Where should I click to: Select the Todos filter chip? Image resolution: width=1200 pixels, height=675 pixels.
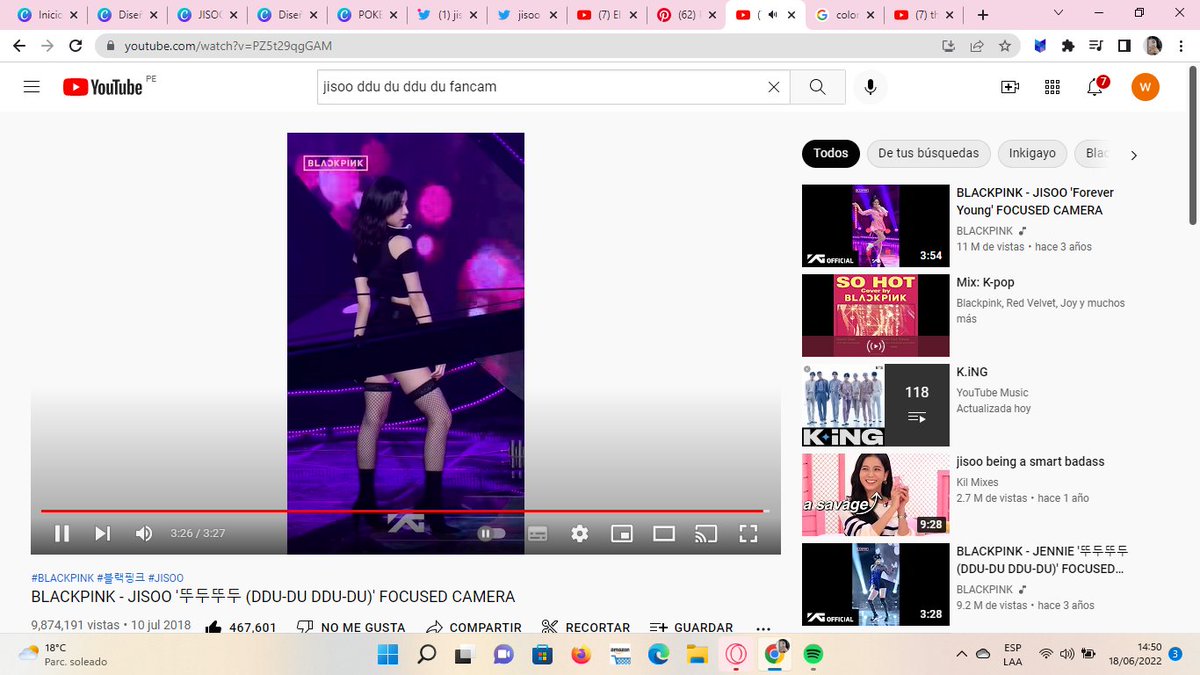[x=831, y=153]
